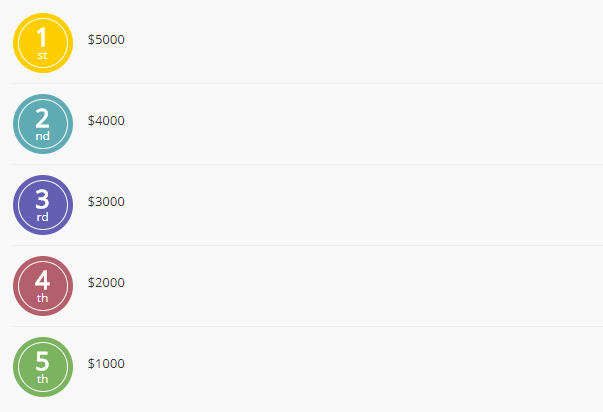This screenshot has width=603, height=412.
Task: Click the "th" suffix in the green badge
Action: tap(42, 379)
